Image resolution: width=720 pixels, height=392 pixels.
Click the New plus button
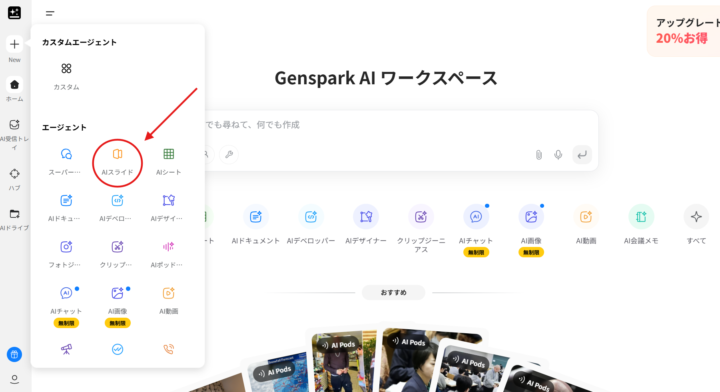(x=14, y=45)
